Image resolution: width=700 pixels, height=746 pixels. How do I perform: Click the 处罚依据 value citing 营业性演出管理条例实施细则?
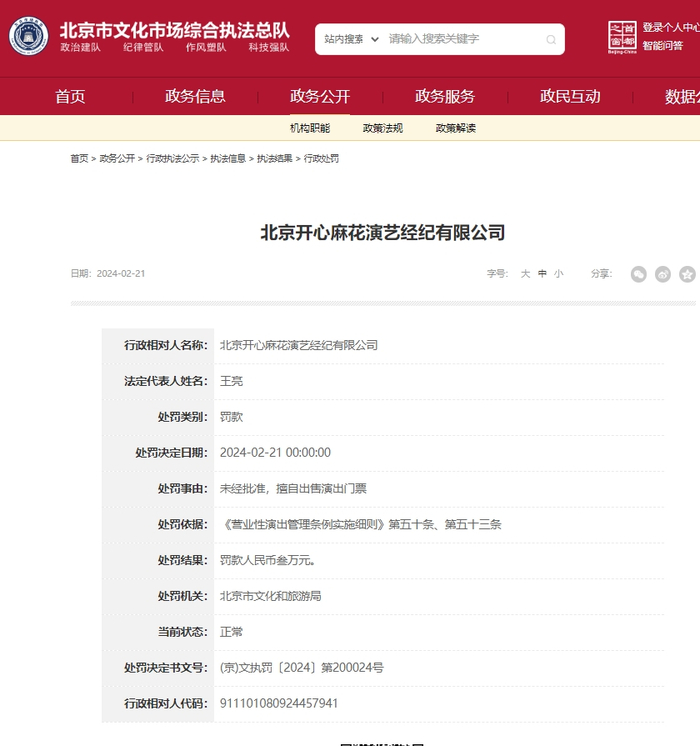[361, 524]
